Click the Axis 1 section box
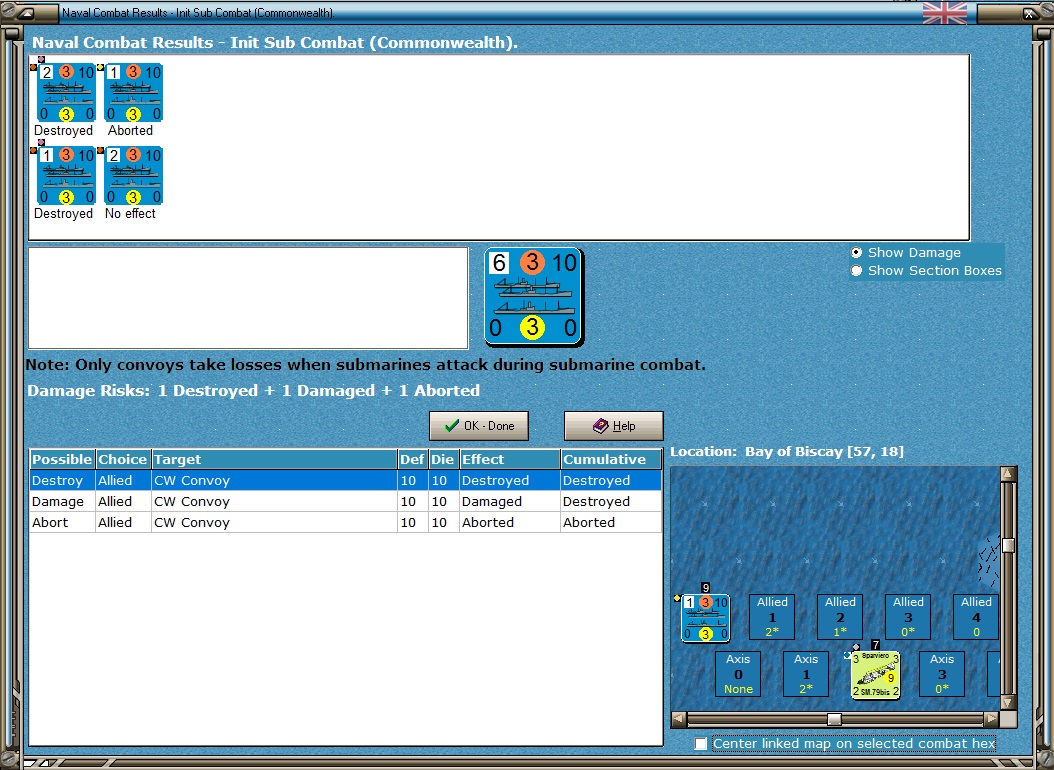This screenshot has height=770, width=1054. (x=806, y=673)
